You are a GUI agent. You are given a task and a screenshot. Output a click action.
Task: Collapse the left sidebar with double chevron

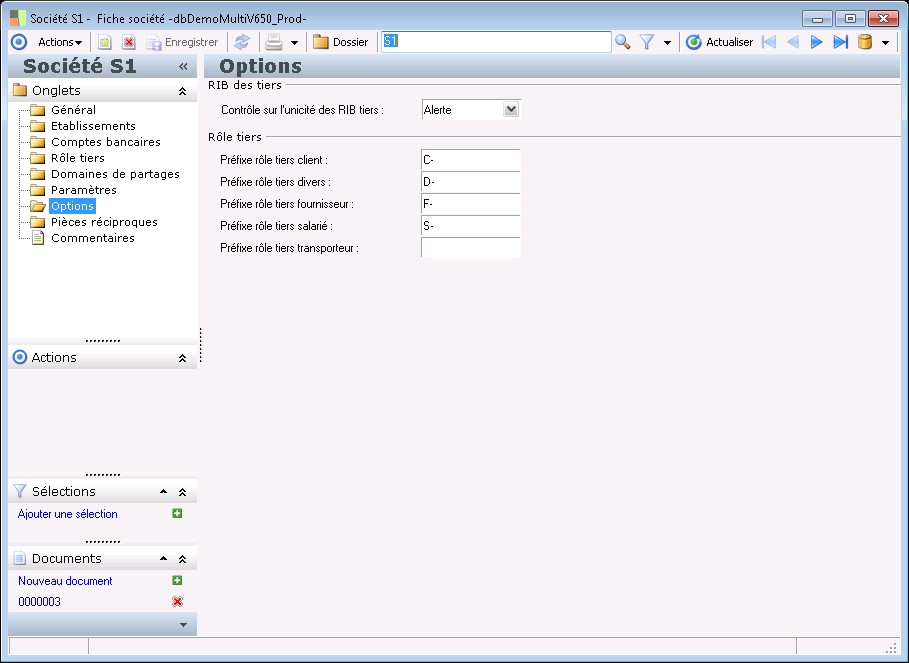click(x=183, y=67)
